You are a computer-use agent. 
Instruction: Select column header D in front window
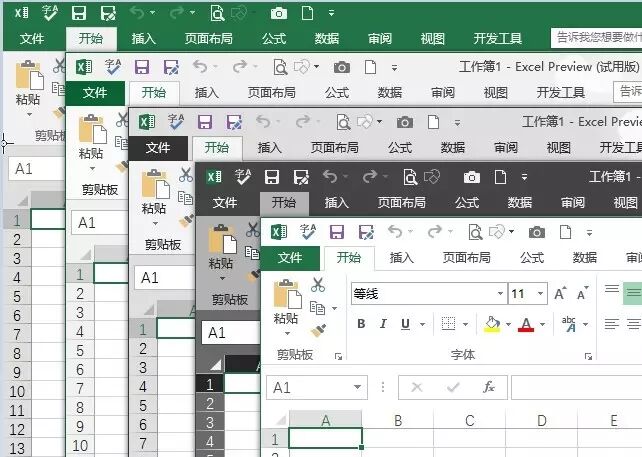tap(542, 421)
